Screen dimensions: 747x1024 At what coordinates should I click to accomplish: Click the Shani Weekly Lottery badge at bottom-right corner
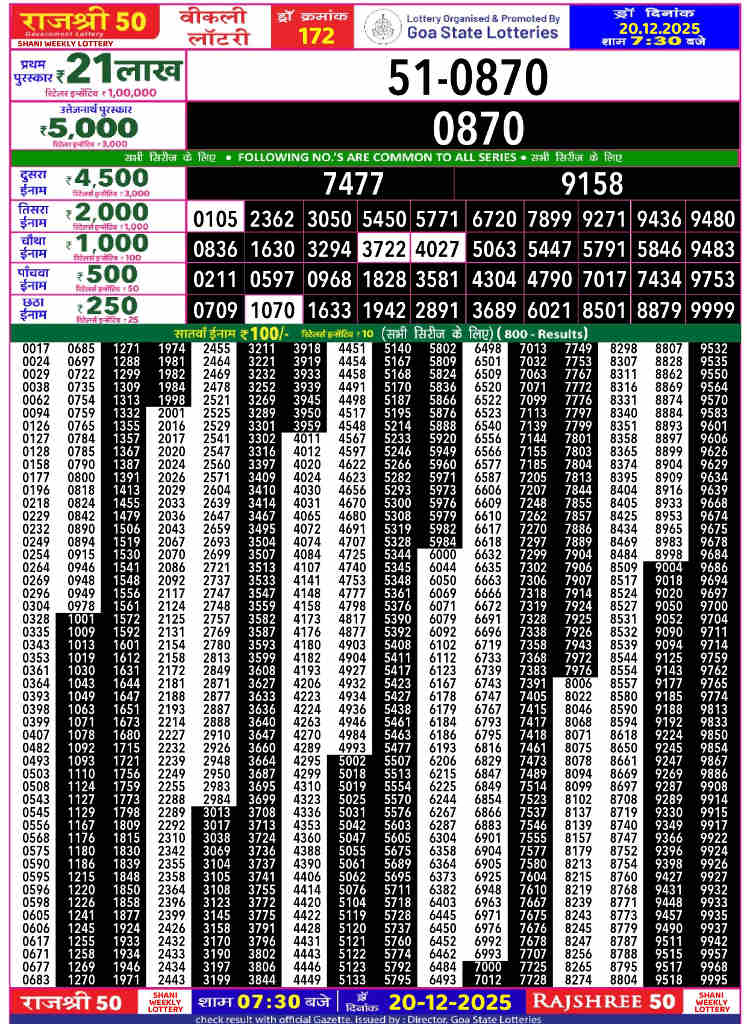tap(712, 1002)
